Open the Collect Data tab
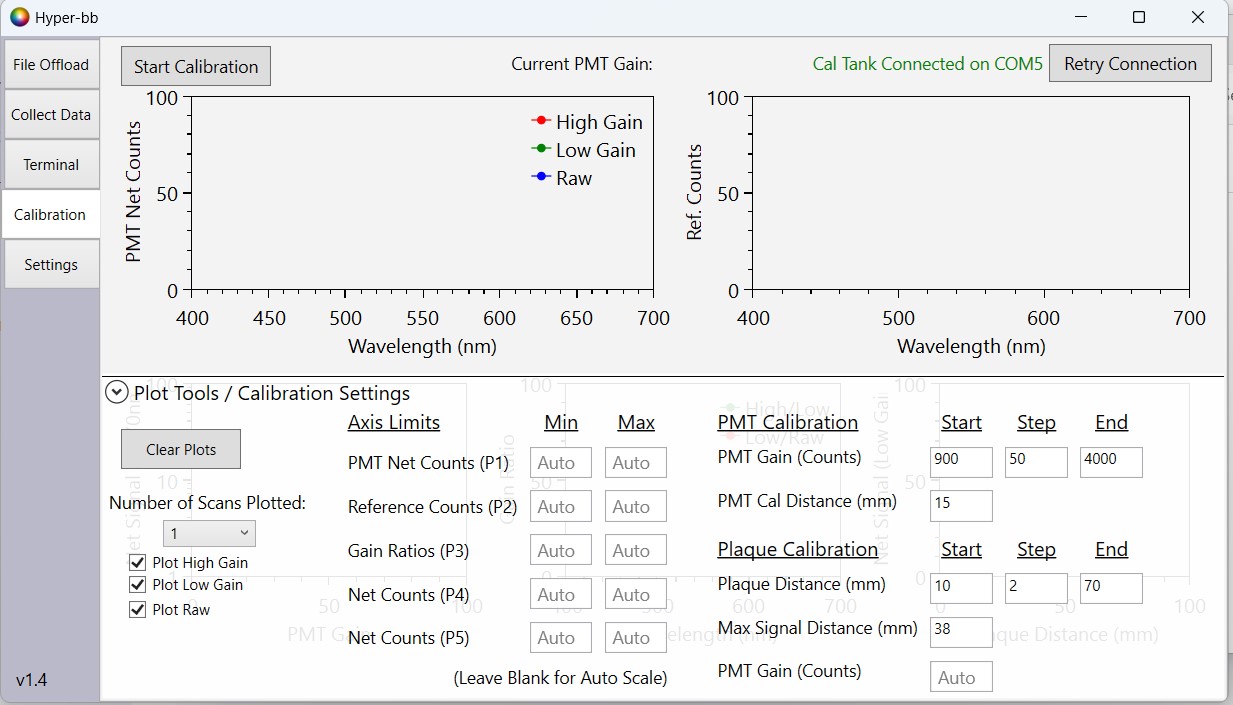Screen dimensions: 1233x705 (51, 115)
